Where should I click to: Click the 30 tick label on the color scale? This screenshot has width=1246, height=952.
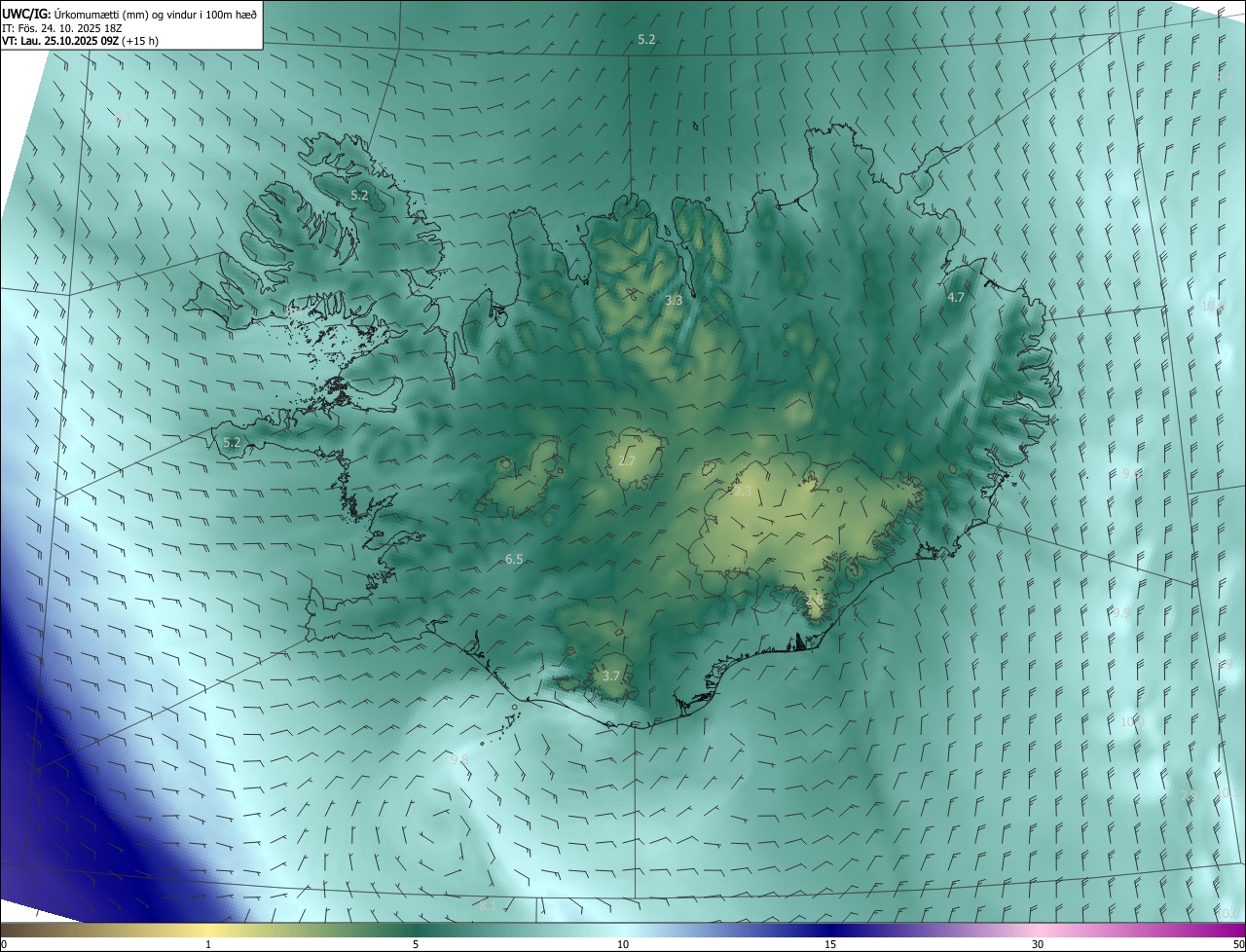pos(1038,944)
